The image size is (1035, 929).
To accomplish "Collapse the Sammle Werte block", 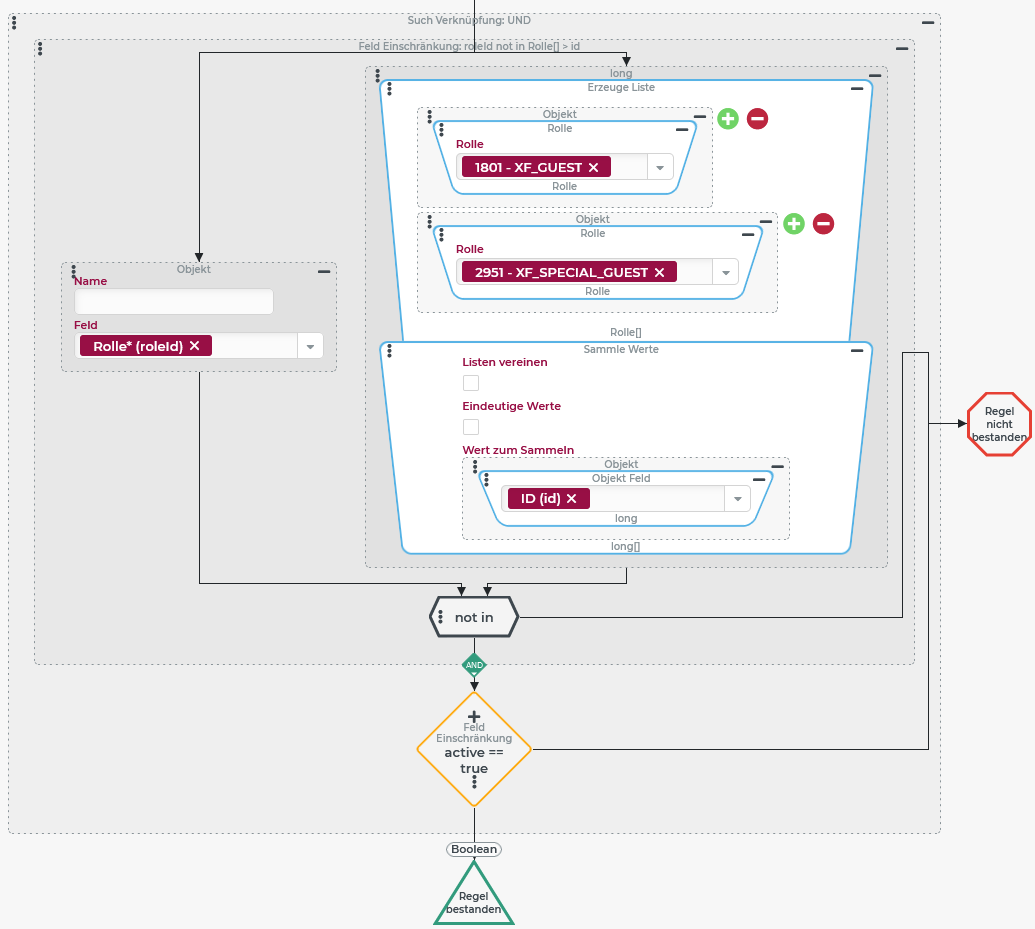I will click(857, 351).
